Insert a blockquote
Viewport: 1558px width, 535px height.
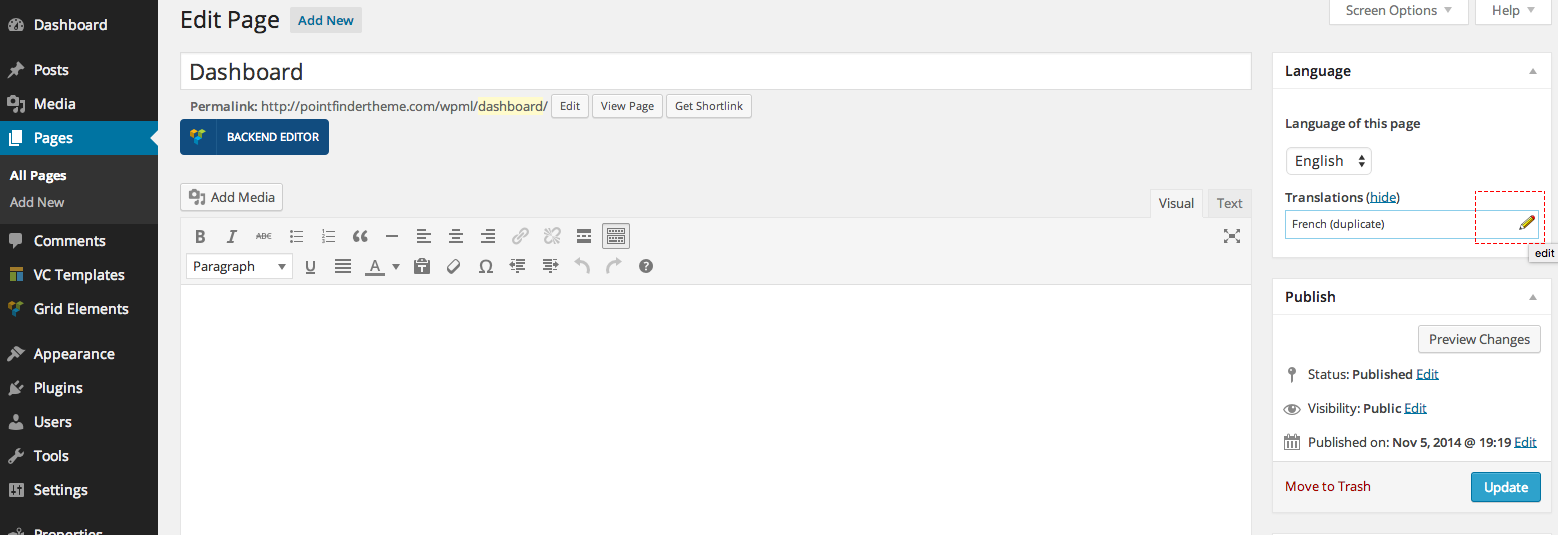(360, 237)
